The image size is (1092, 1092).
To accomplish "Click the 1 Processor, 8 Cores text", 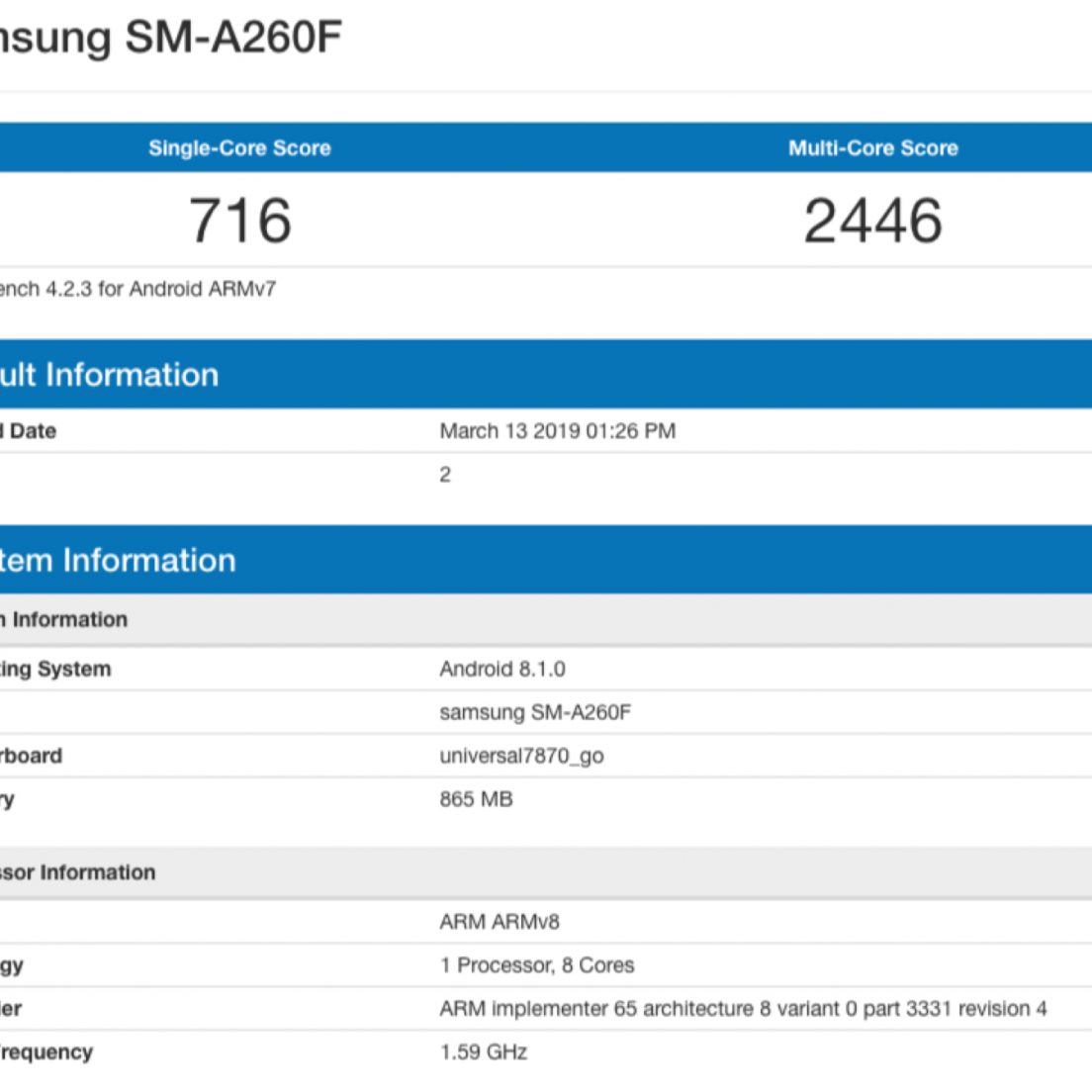I will pyautogui.click(x=536, y=966).
